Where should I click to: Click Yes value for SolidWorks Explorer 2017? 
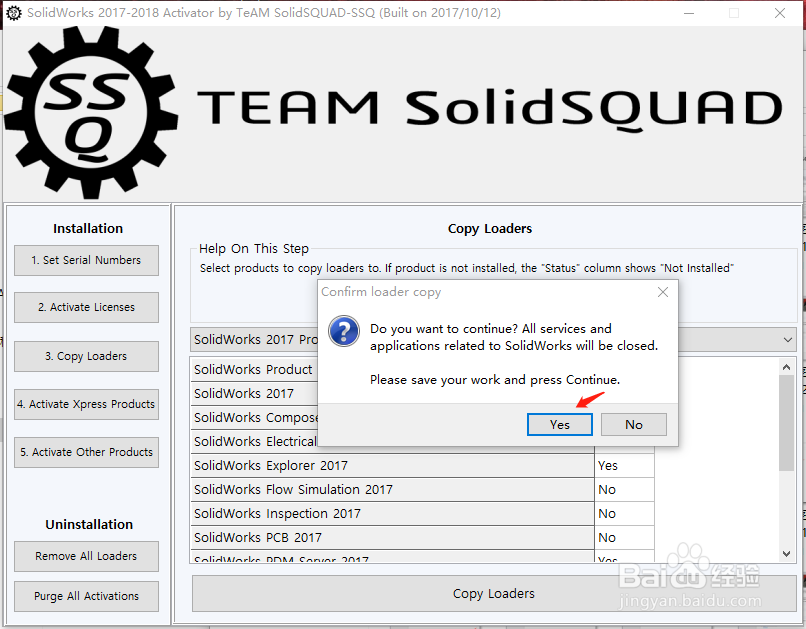(625, 466)
